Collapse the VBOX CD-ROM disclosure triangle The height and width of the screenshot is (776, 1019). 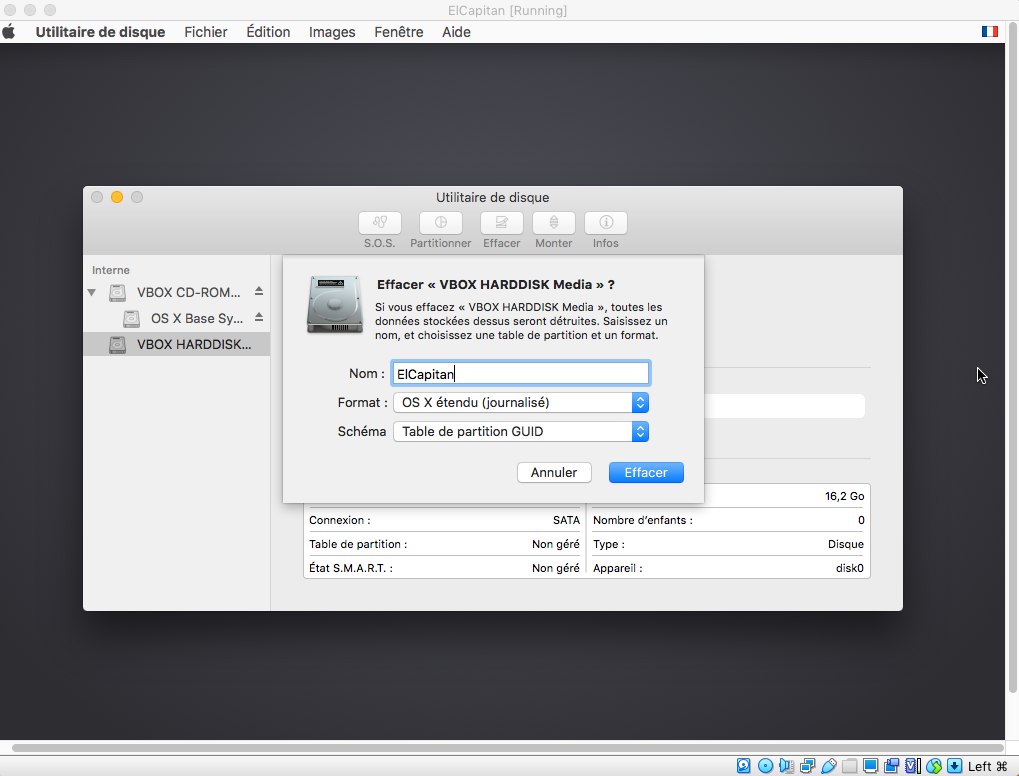[x=92, y=292]
